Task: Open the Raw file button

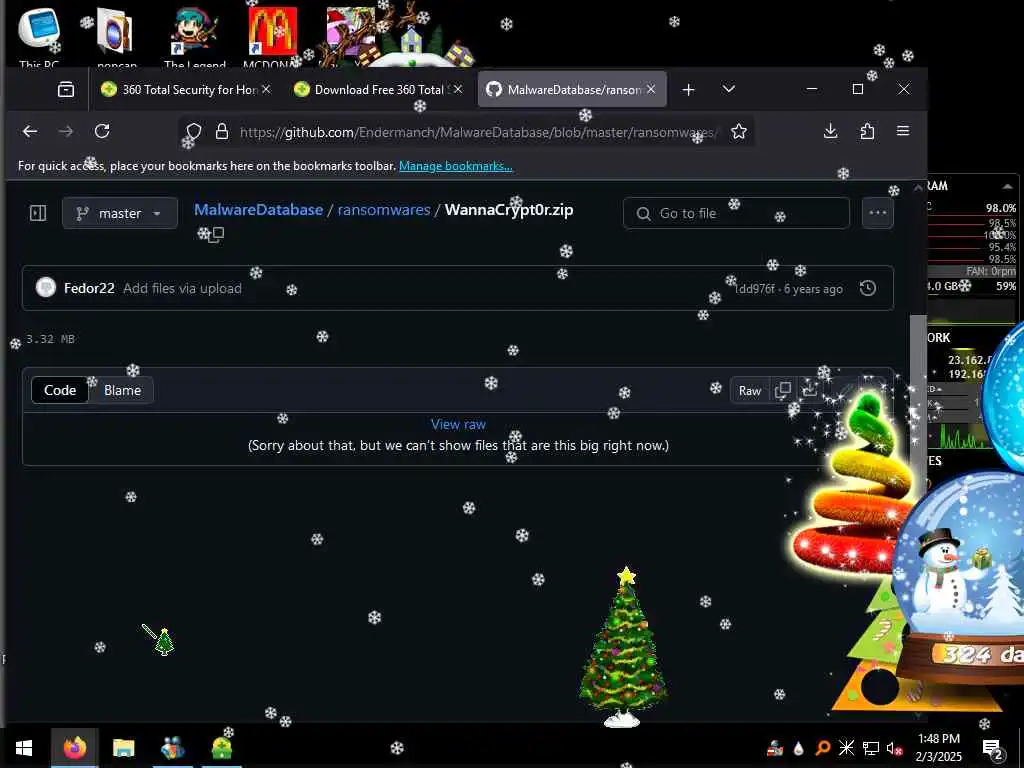Action: point(750,391)
